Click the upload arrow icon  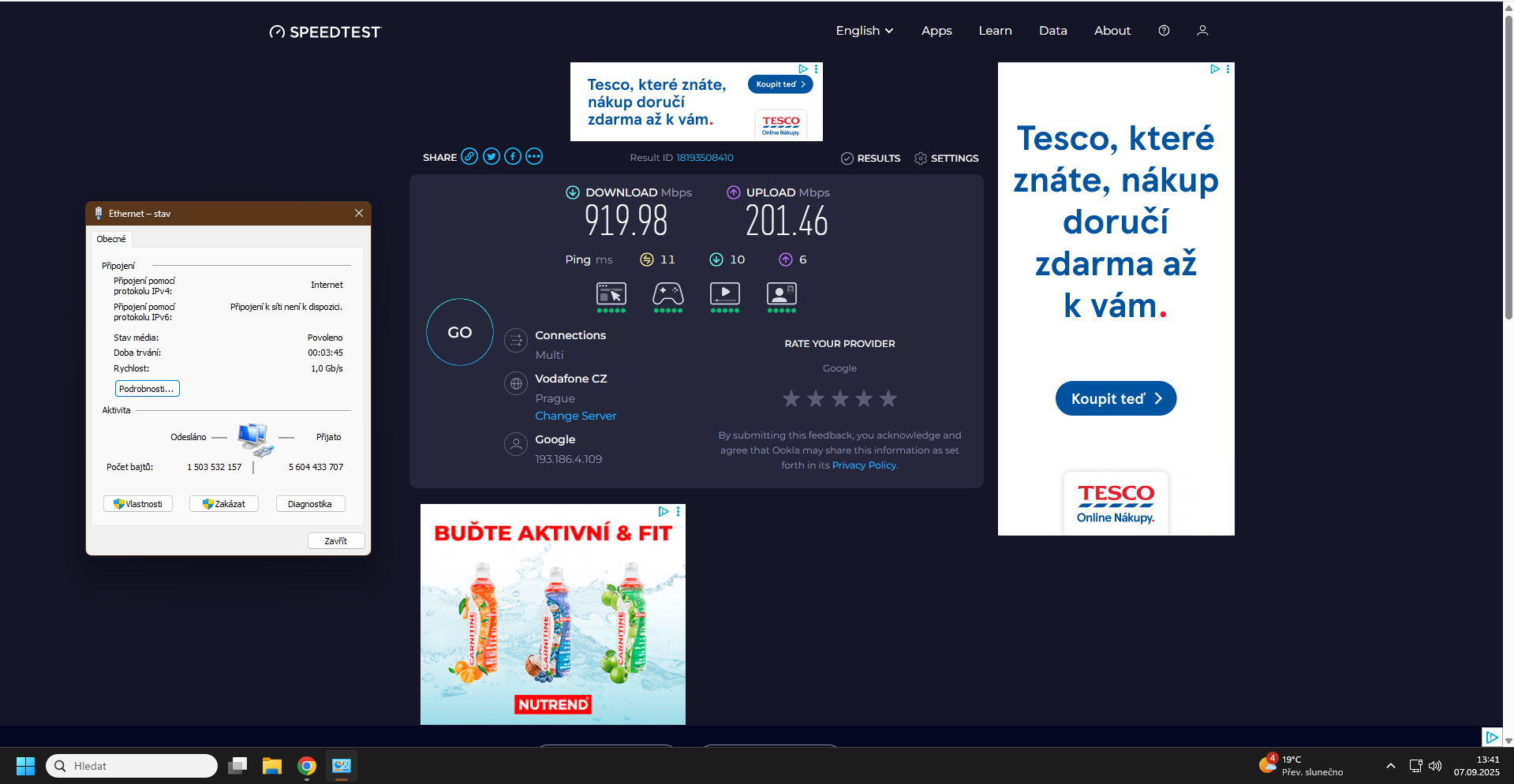tap(734, 192)
